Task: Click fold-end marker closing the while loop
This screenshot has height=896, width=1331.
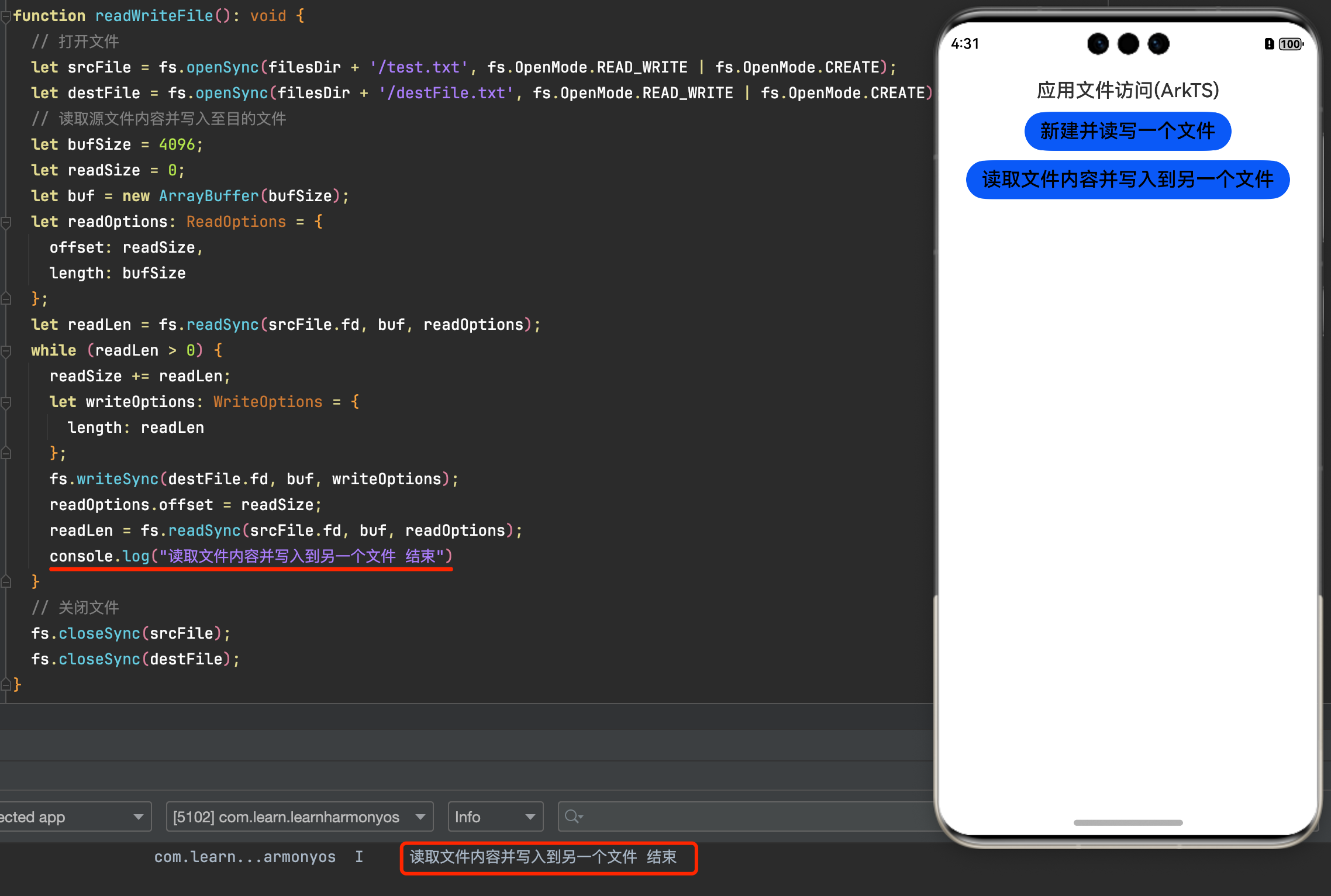Action: 6,582
